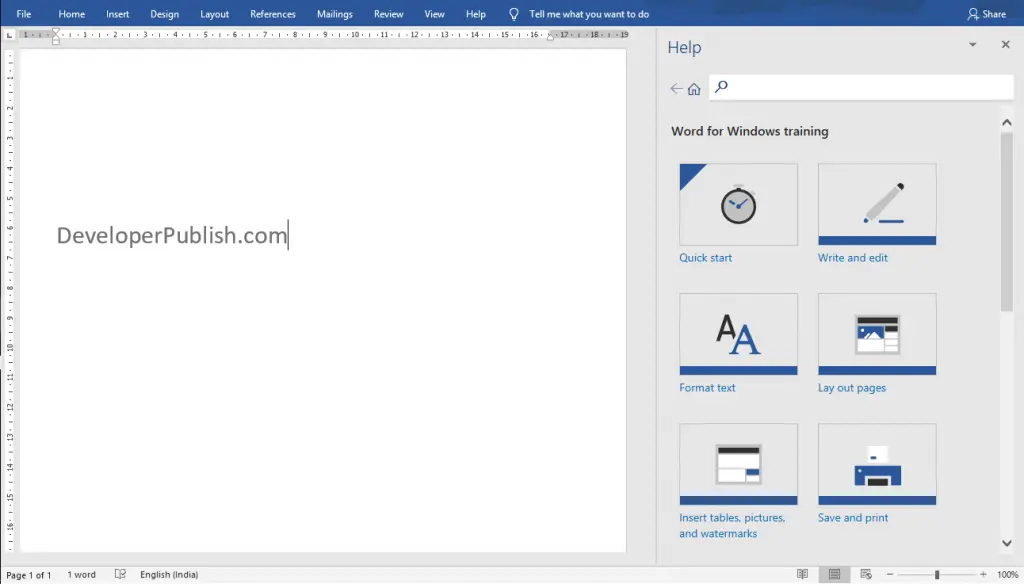Select the References tab
The width and height of the screenshot is (1024, 584).
273,14
